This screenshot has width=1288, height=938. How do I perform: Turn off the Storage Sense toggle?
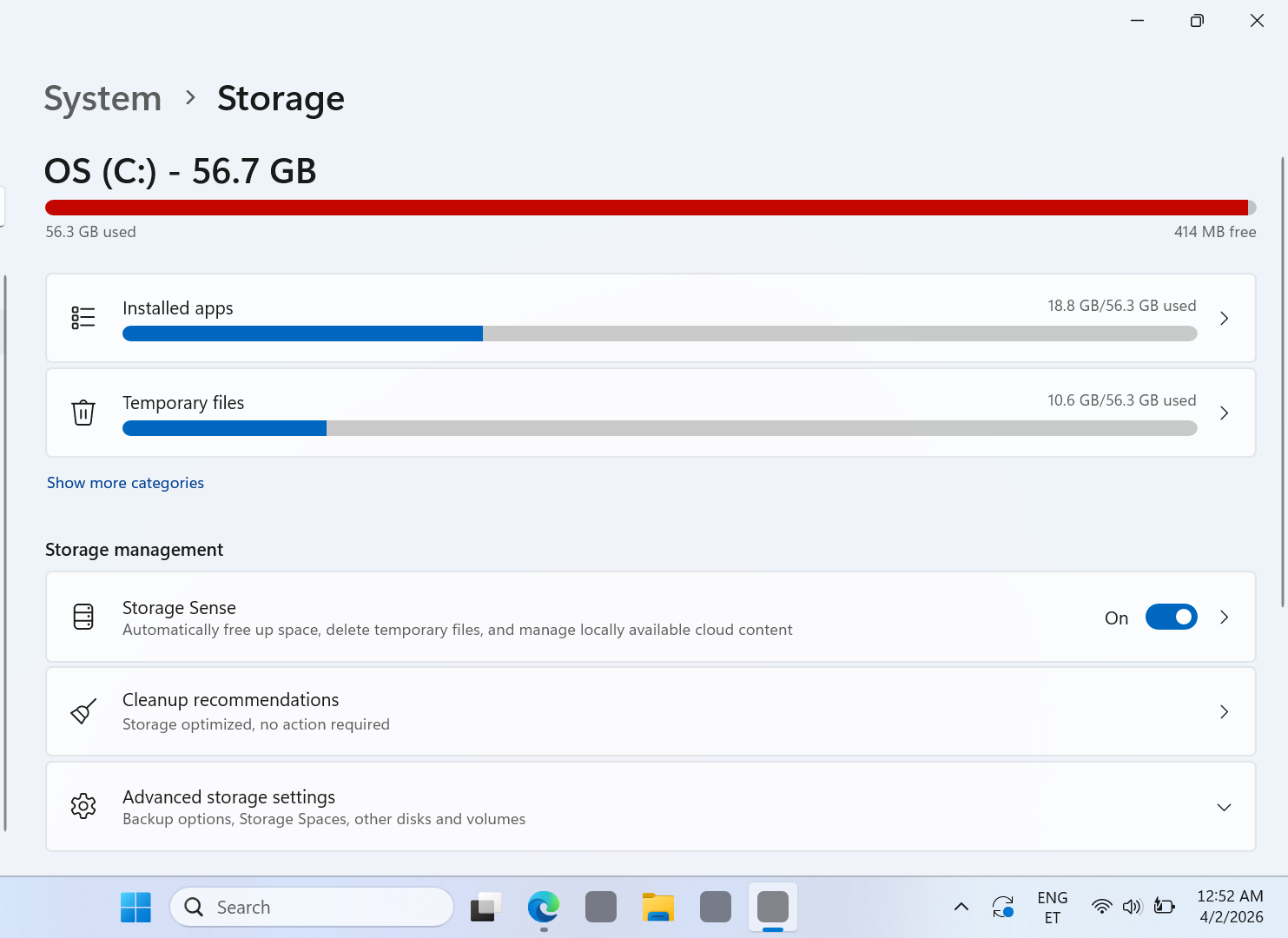point(1171,617)
